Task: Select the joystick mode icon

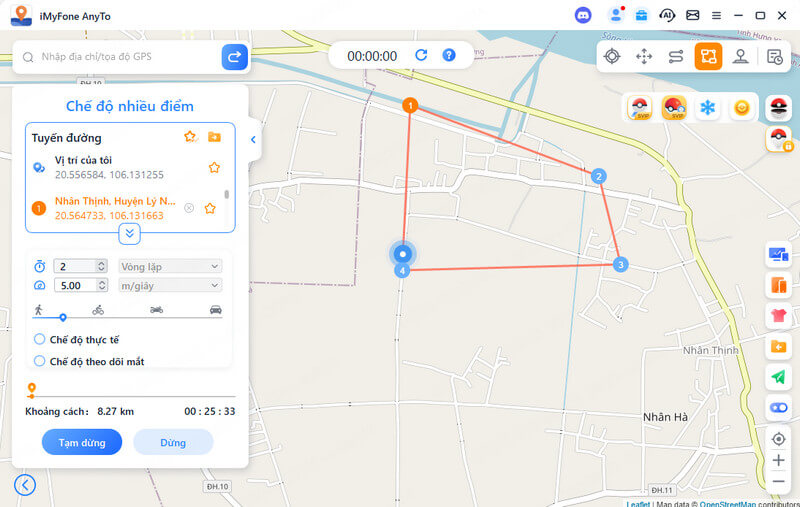Action: click(740, 56)
